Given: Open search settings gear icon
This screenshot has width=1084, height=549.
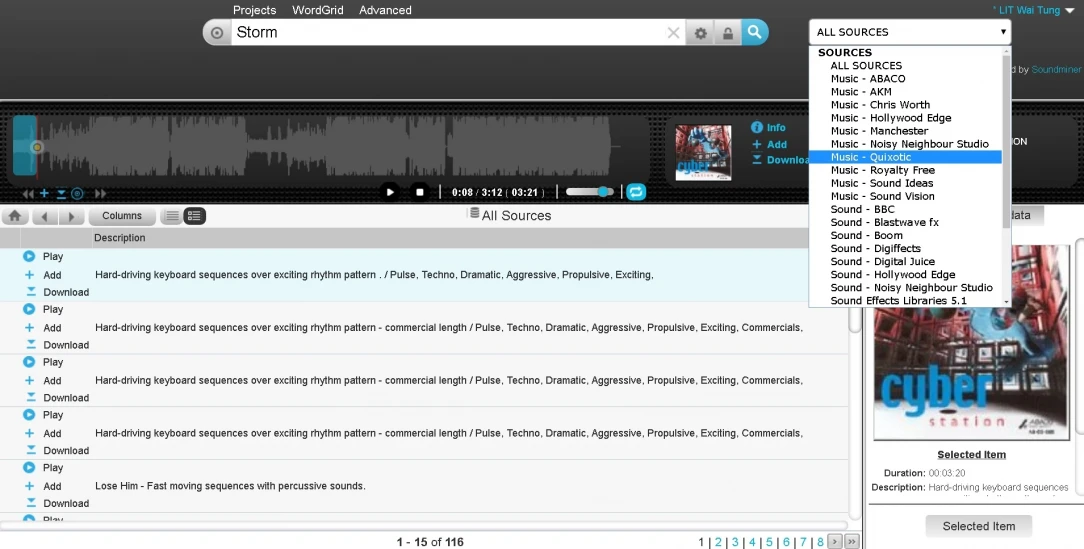Looking at the screenshot, I should [x=701, y=33].
